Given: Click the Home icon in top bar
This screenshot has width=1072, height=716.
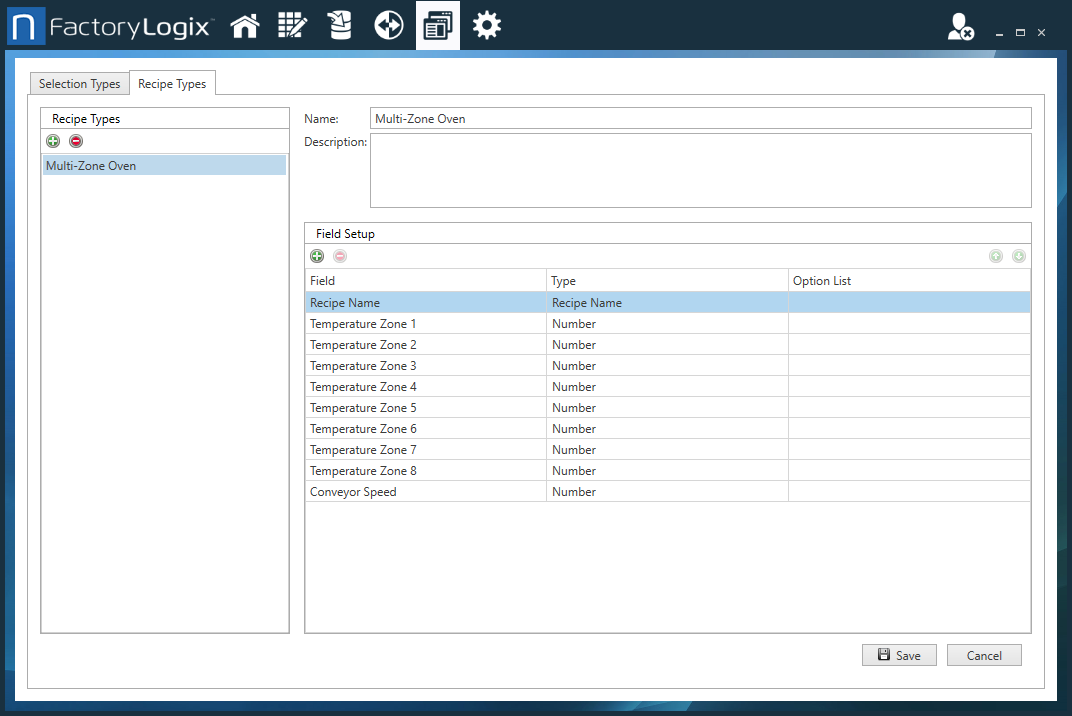Looking at the screenshot, I should (x=245, y=26).
